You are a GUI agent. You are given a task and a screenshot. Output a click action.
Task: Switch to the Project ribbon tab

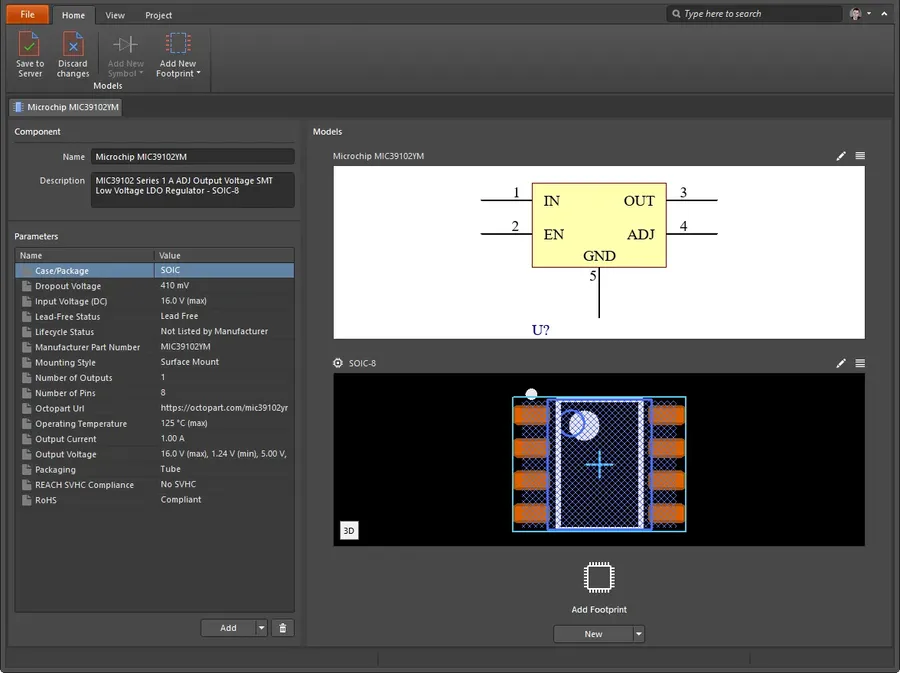158,15
